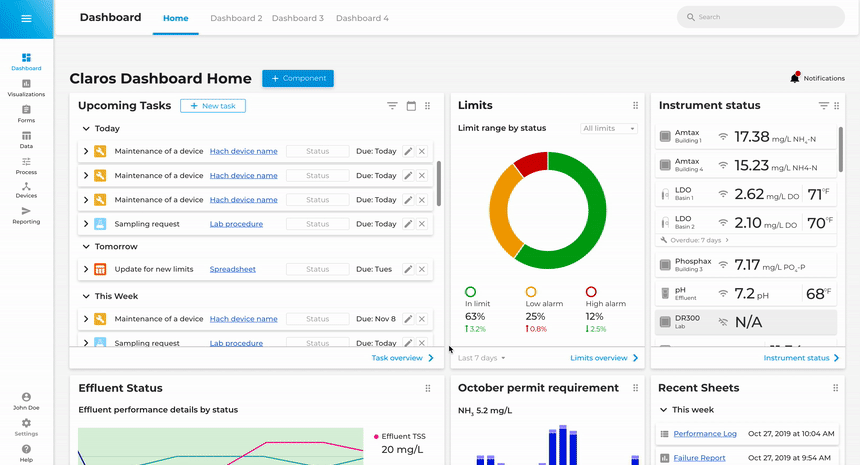Click the + Component button
860x465 pixels.
coord(298,78)
